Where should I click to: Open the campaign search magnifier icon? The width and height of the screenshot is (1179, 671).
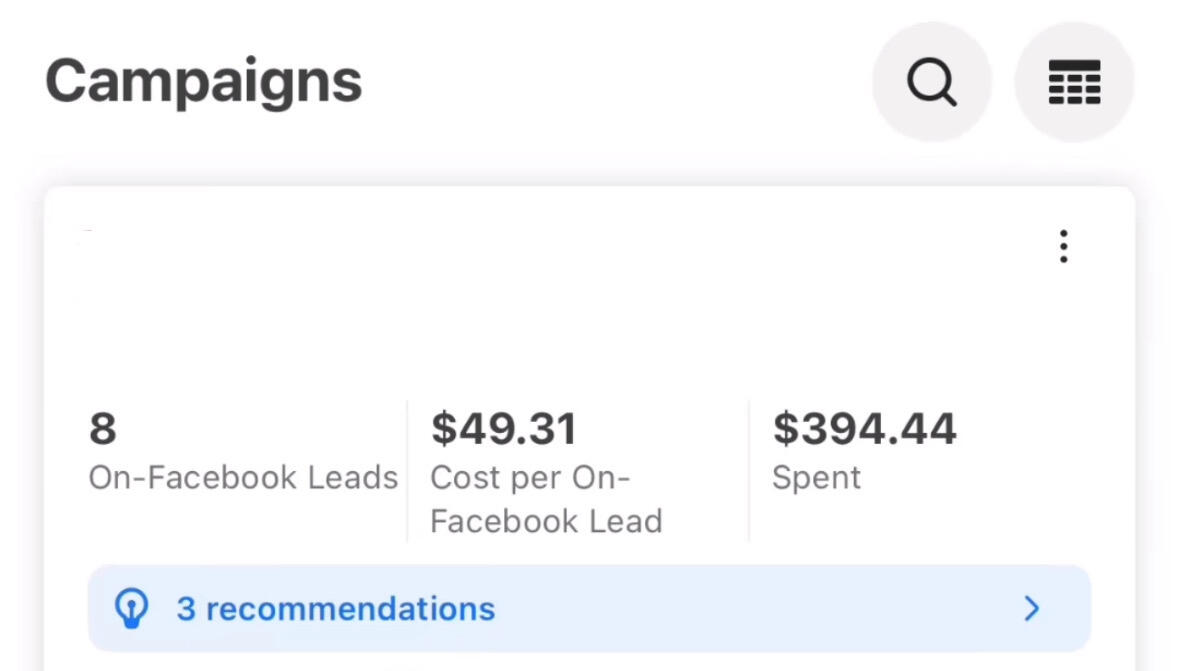(932, 81)
